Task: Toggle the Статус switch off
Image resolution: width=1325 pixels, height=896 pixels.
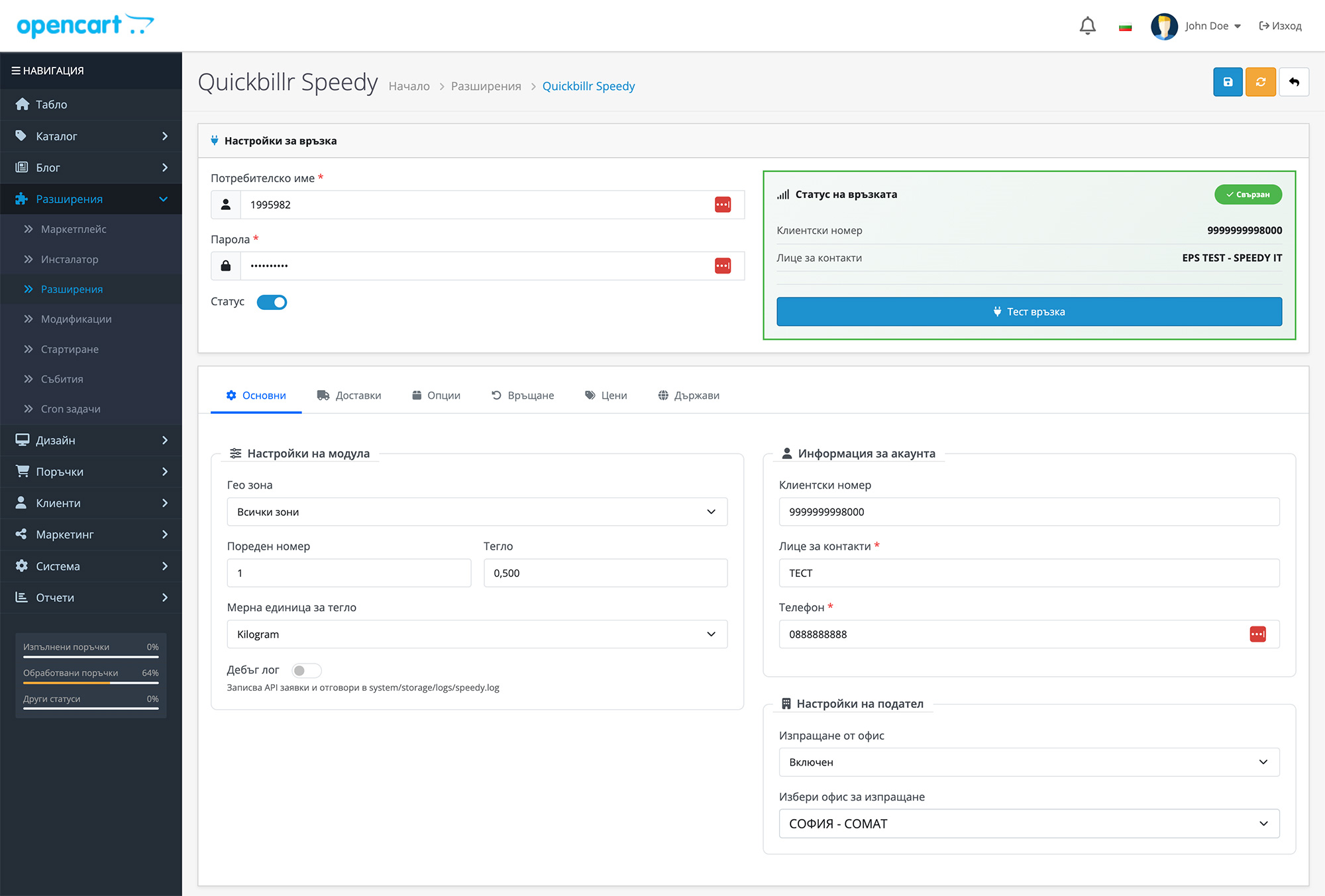Action: pyautogui.click(x=272, y=302)
